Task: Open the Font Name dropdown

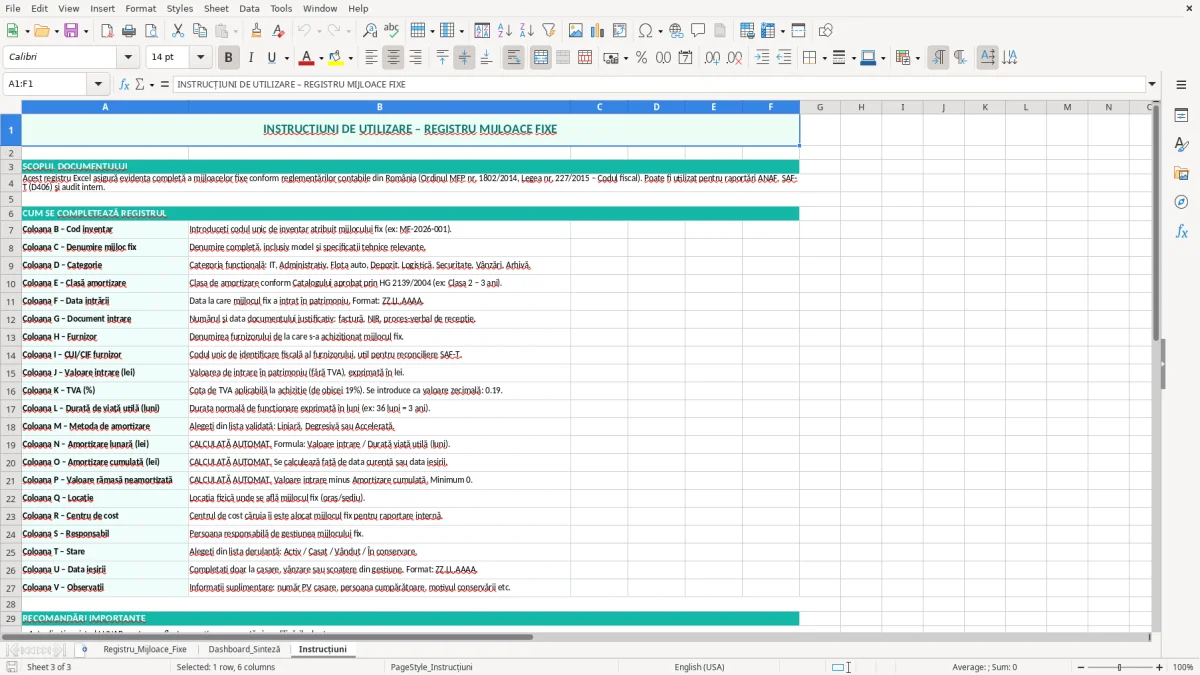Action: click(x=128, y=58)
